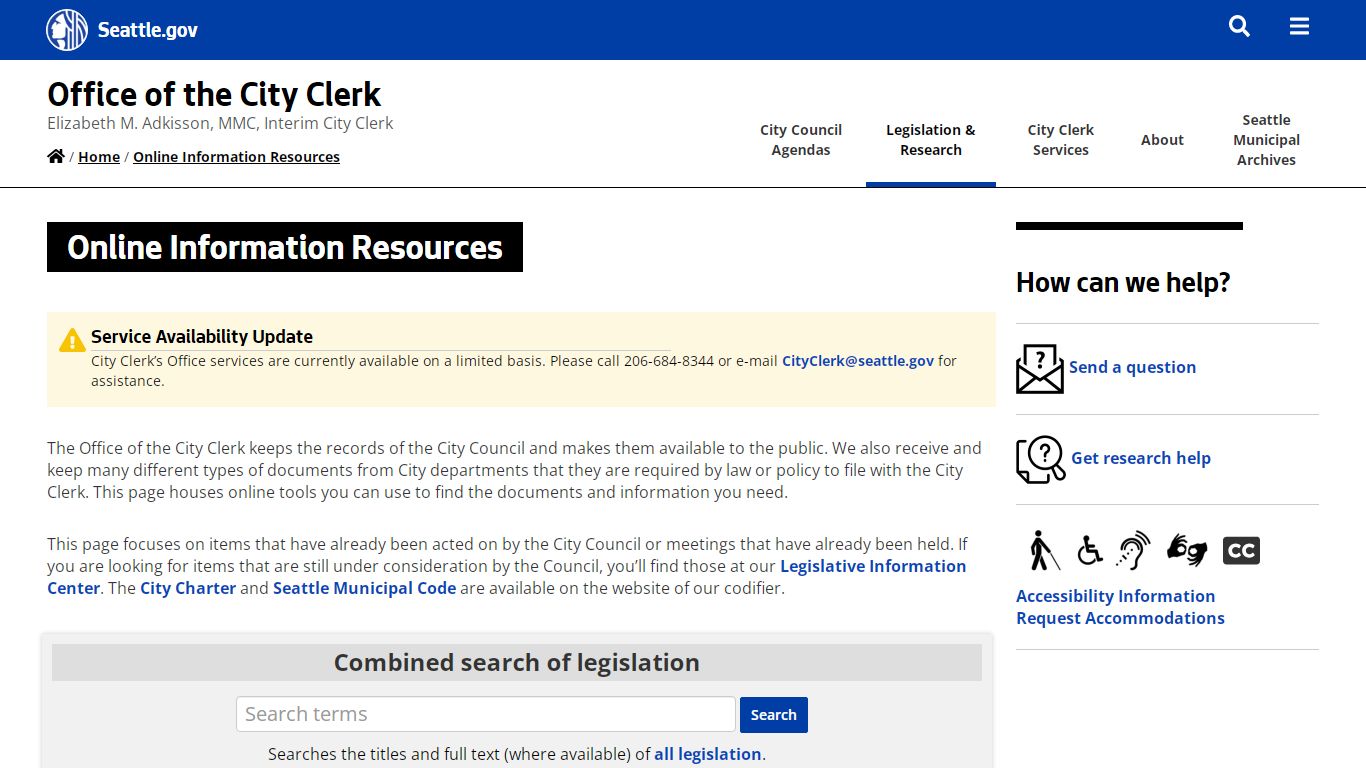Click the magnifier research help icon
The height and width of the screenshot is (768, 1366).
click(x=1041, y=459)
